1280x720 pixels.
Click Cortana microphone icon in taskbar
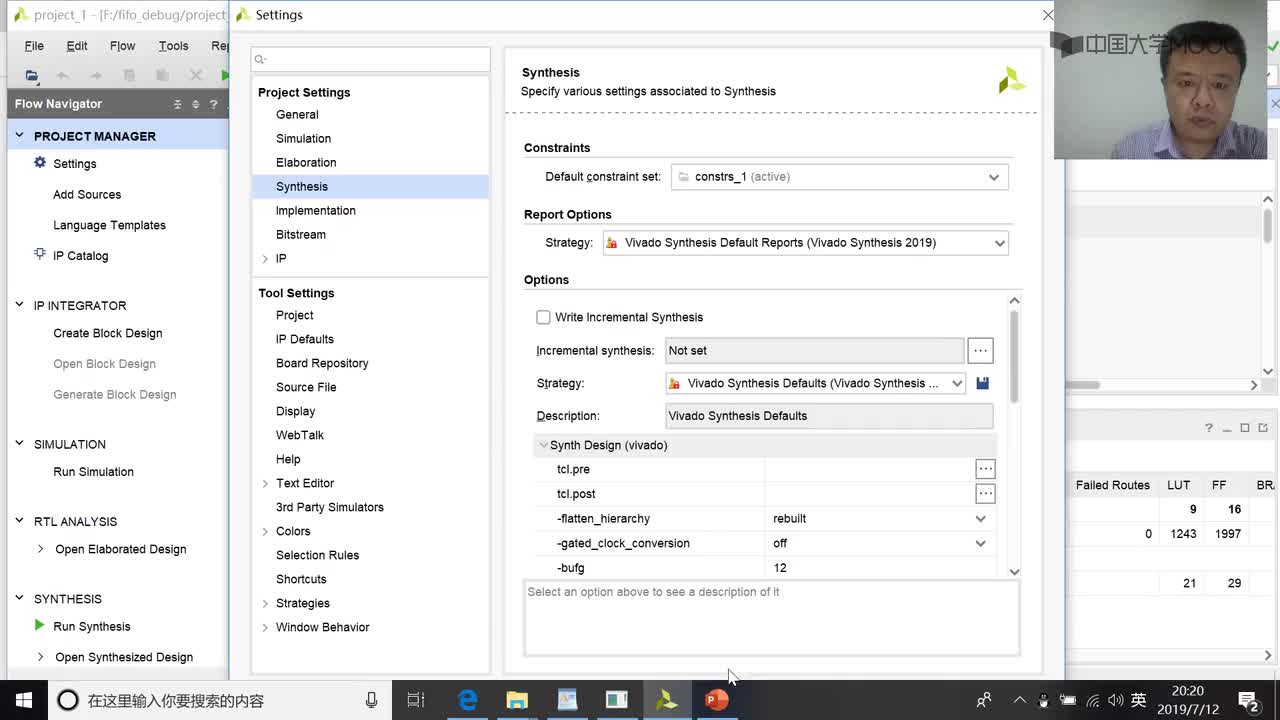(371, 700)
